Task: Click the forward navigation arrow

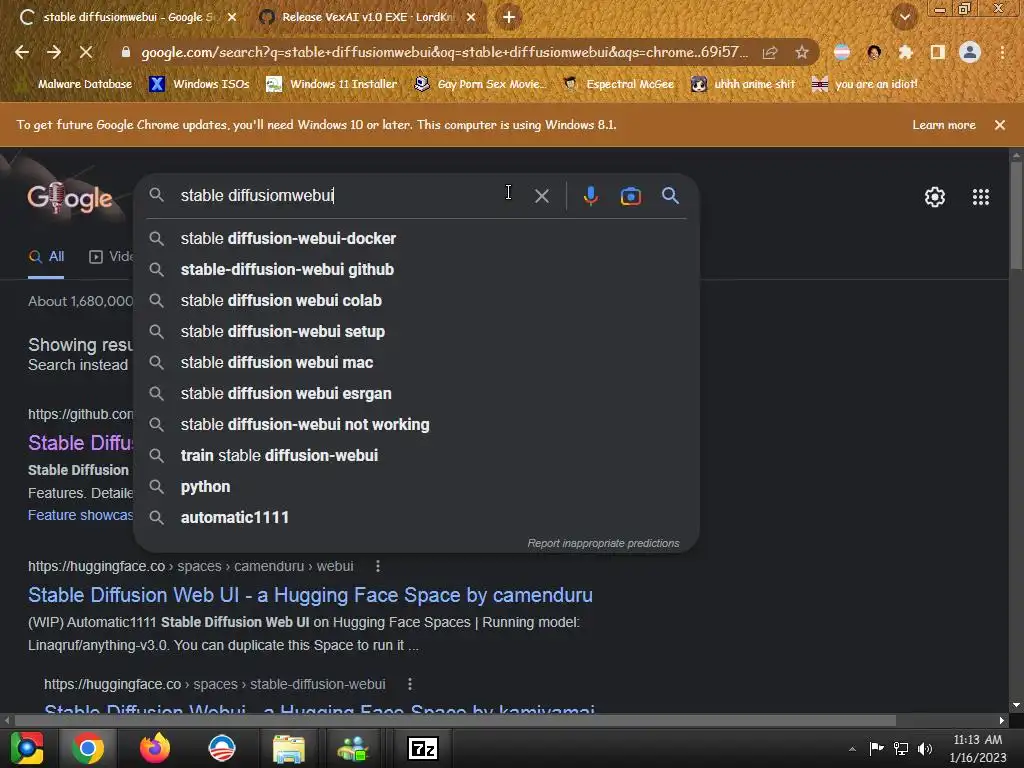Action: coord(54,52)
